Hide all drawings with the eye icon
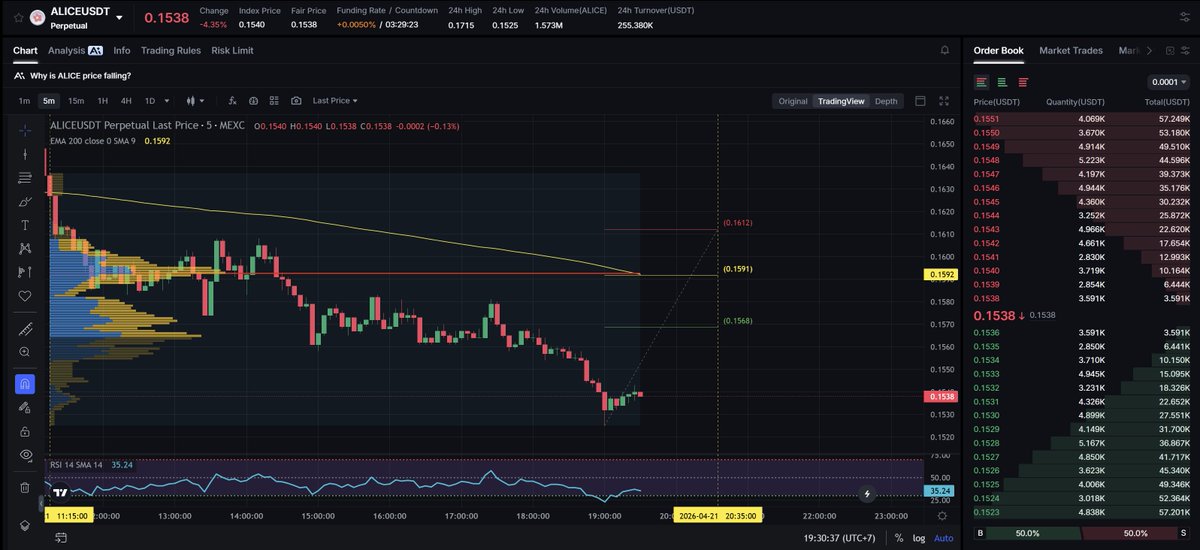The height and width of the screenshot is (550, 1200). 25,455
